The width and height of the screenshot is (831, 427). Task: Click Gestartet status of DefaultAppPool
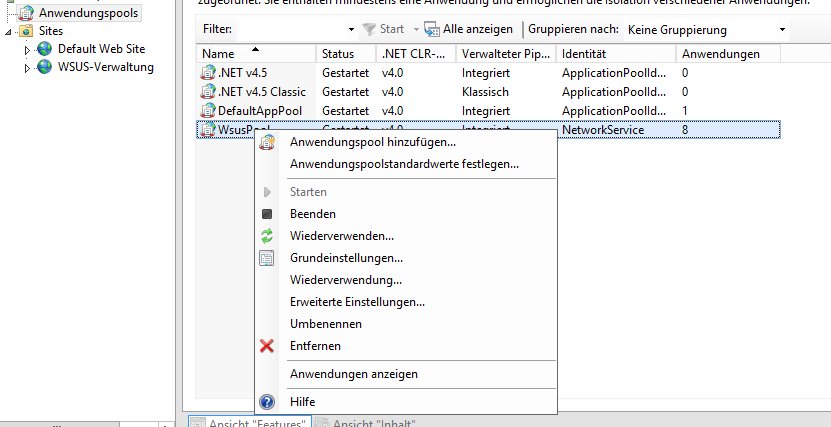346,111
